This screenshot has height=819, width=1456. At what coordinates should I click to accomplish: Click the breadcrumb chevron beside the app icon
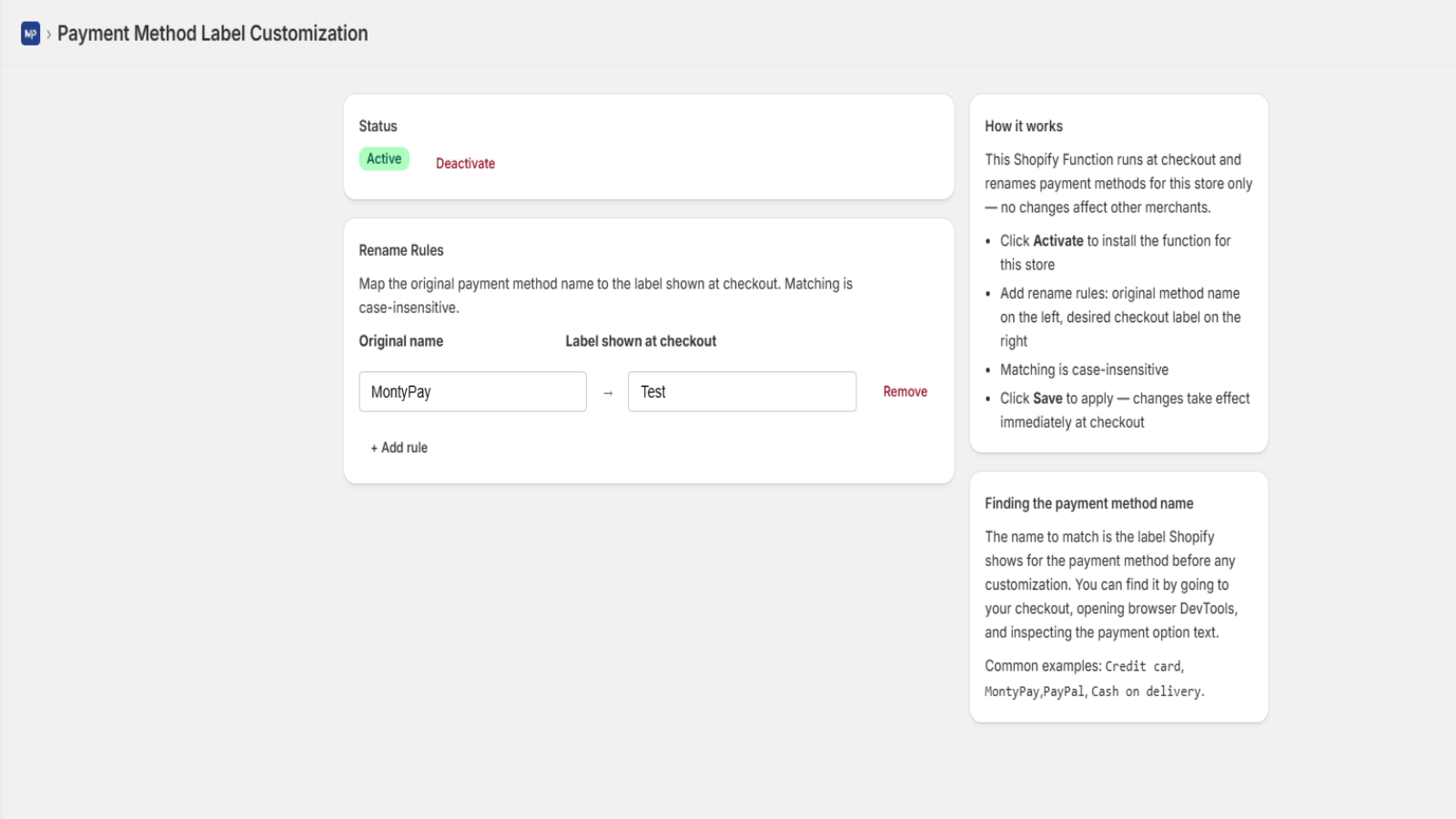point(48,35)
